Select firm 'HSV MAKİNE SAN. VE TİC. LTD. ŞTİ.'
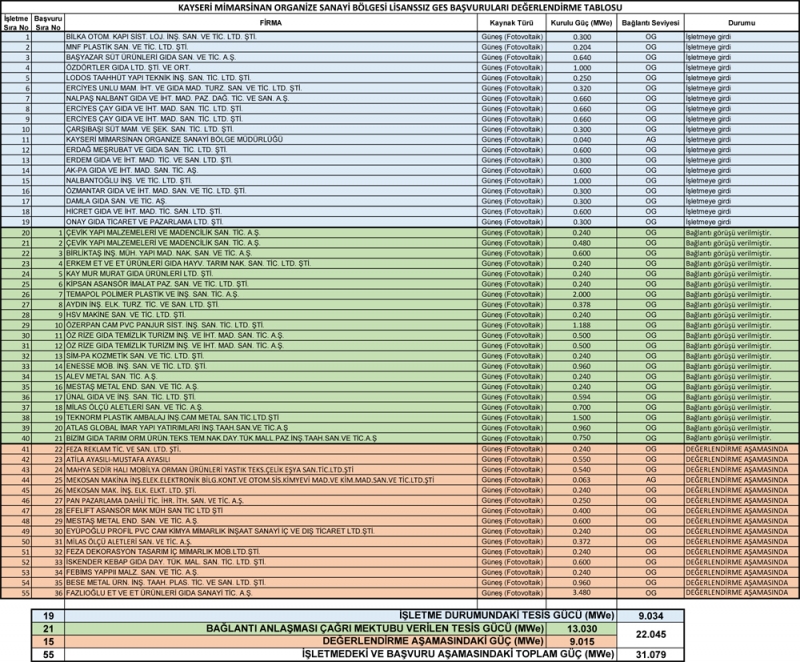 (x=126, y=315)
